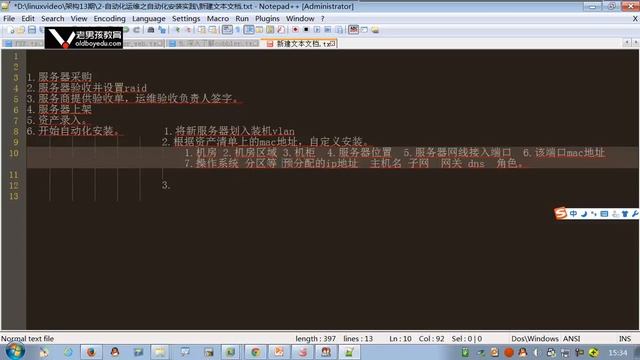The width and height of the screenshot is (640, 360).
Task: Open the Function List toolbar icon
Action: click(281, 30)
